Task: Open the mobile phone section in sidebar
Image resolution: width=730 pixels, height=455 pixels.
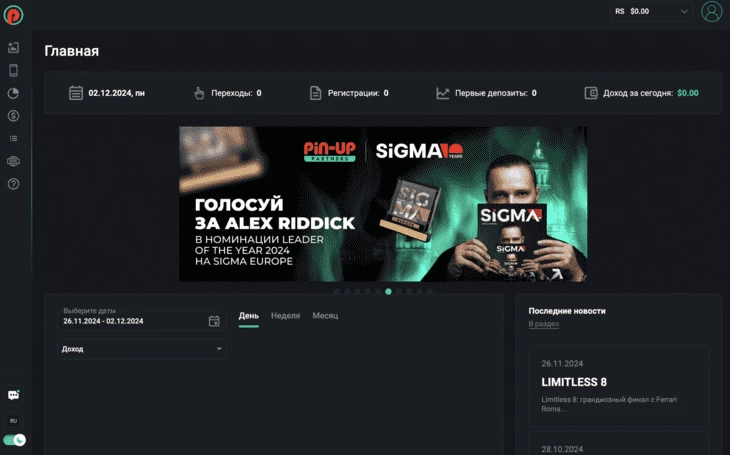Action: click(14, 70)
